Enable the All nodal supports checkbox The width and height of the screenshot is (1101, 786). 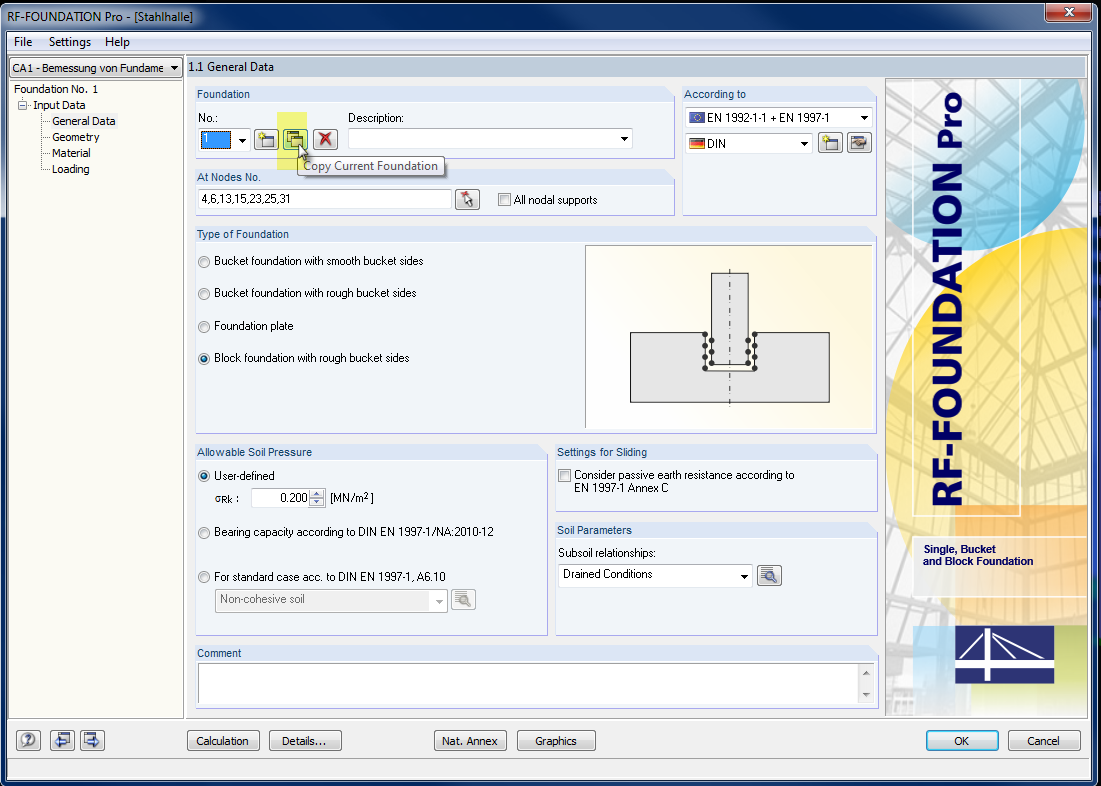click(x=504, y=199)
